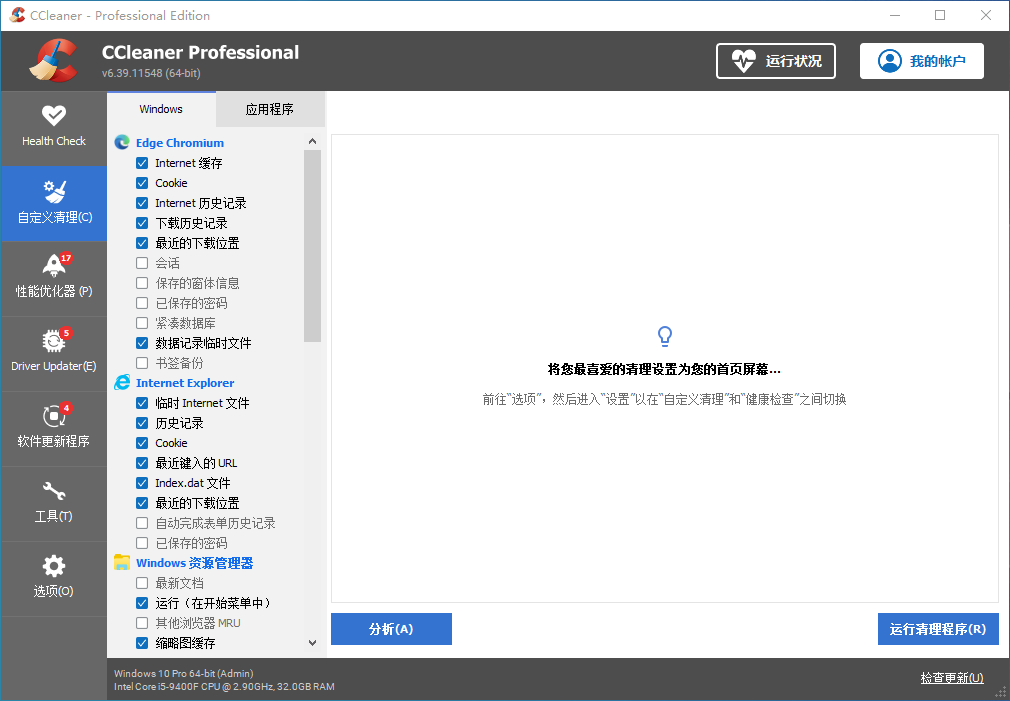Click the 检查更新(U) link
Screen dimensions: 1010x701
pyautogui.click(x=951, y=678)
